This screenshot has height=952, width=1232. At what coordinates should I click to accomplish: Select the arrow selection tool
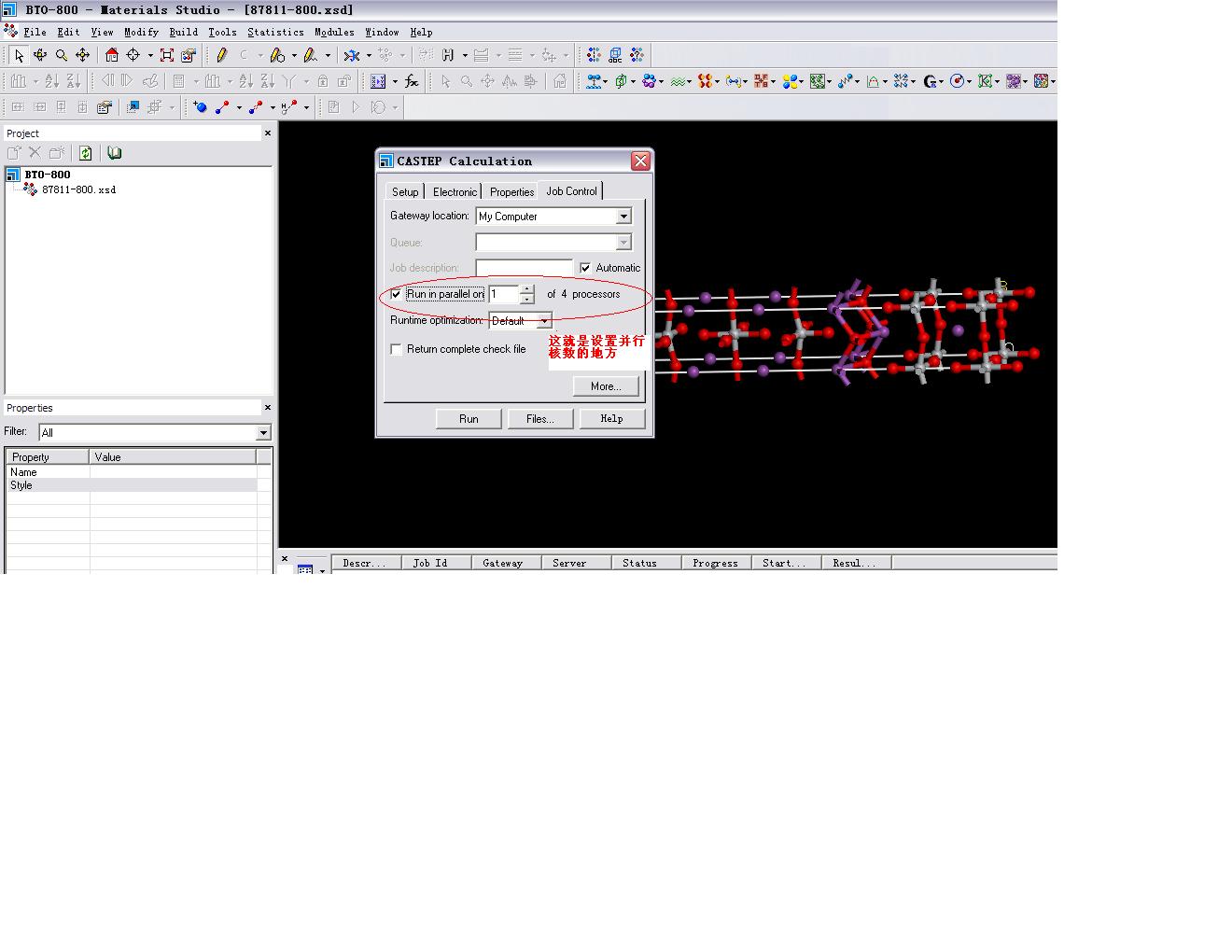[19, 55]
